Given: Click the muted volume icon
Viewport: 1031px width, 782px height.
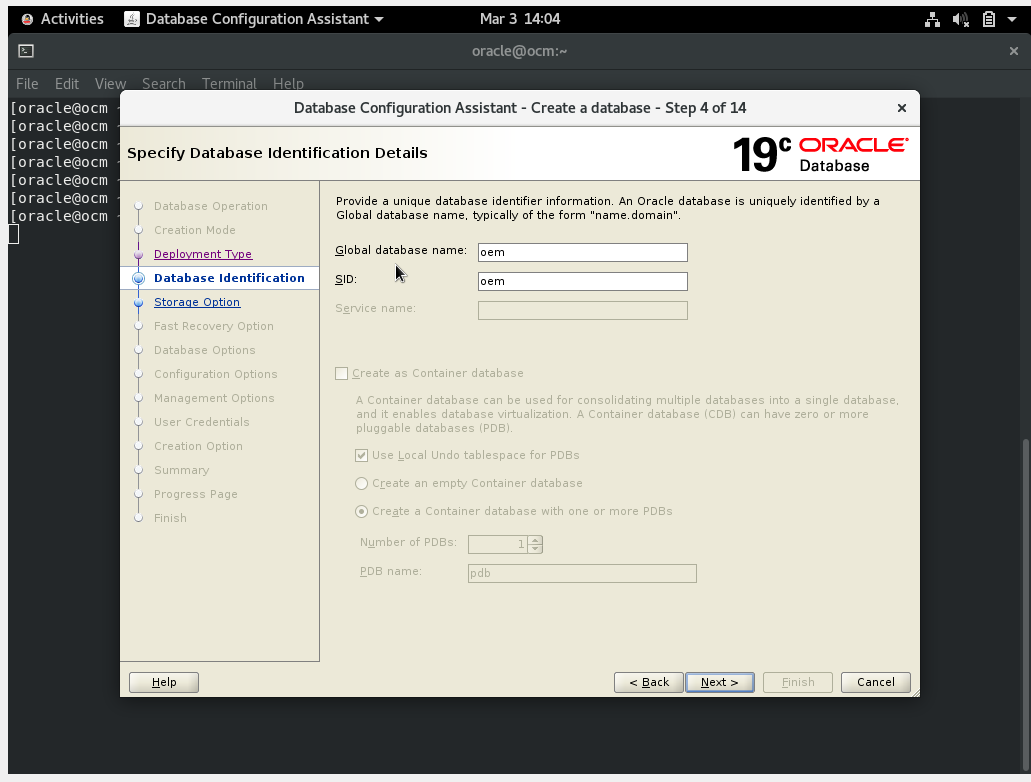Looking at the screenshot, I should coord(961,20).
